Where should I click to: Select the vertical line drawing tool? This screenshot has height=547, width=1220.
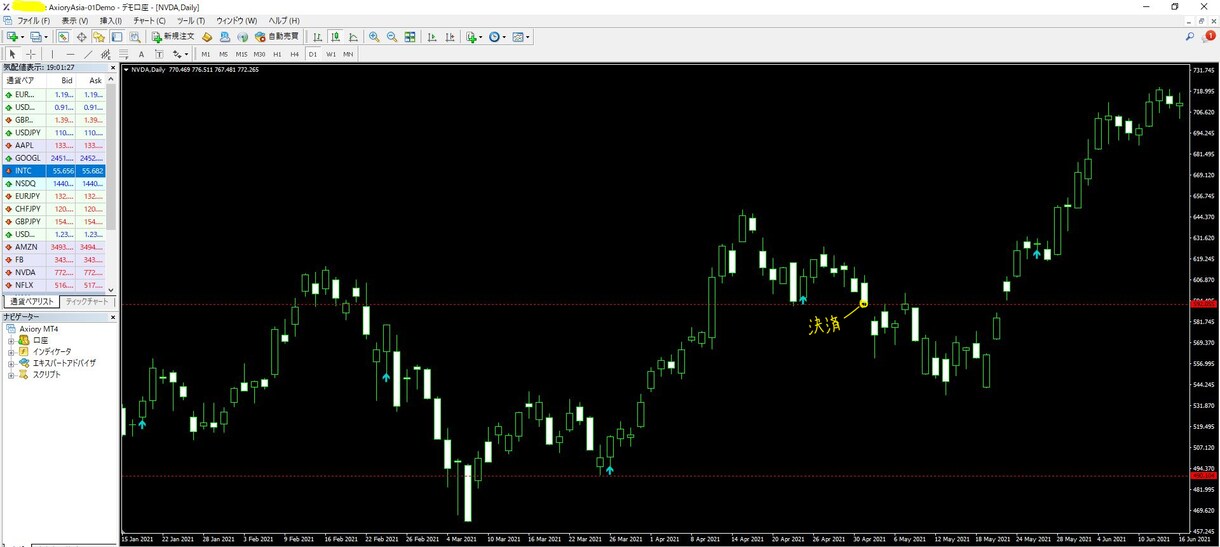coord(53,54)
